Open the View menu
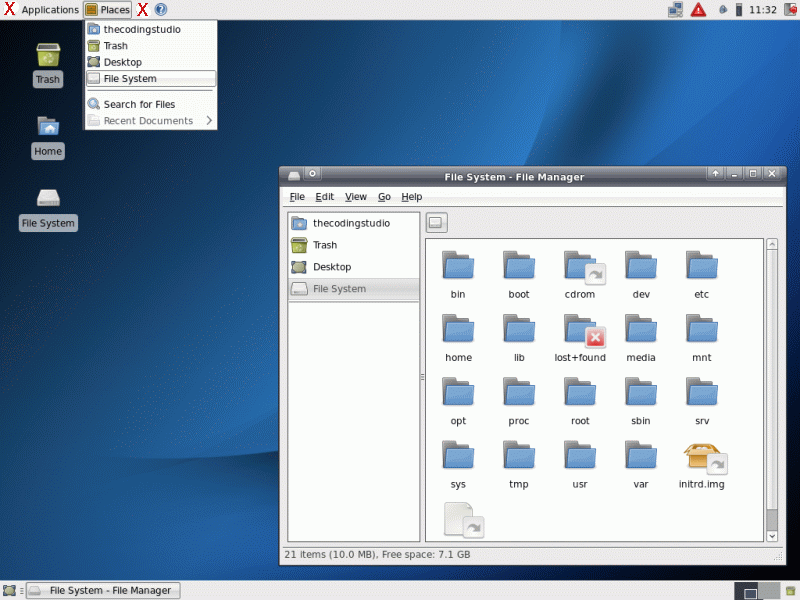Screen dimensions: 800x600 pos(356,197)
